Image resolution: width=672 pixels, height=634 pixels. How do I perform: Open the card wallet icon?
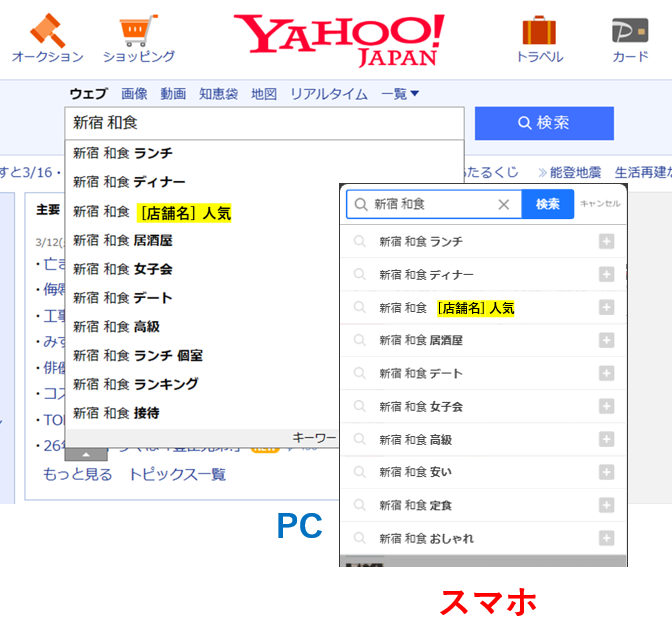(630, 30)
